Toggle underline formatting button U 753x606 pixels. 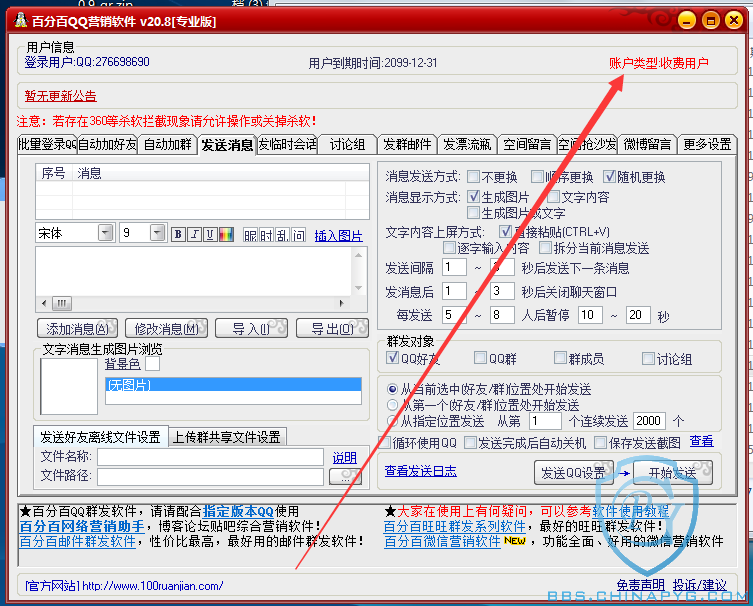coord(210,234)
